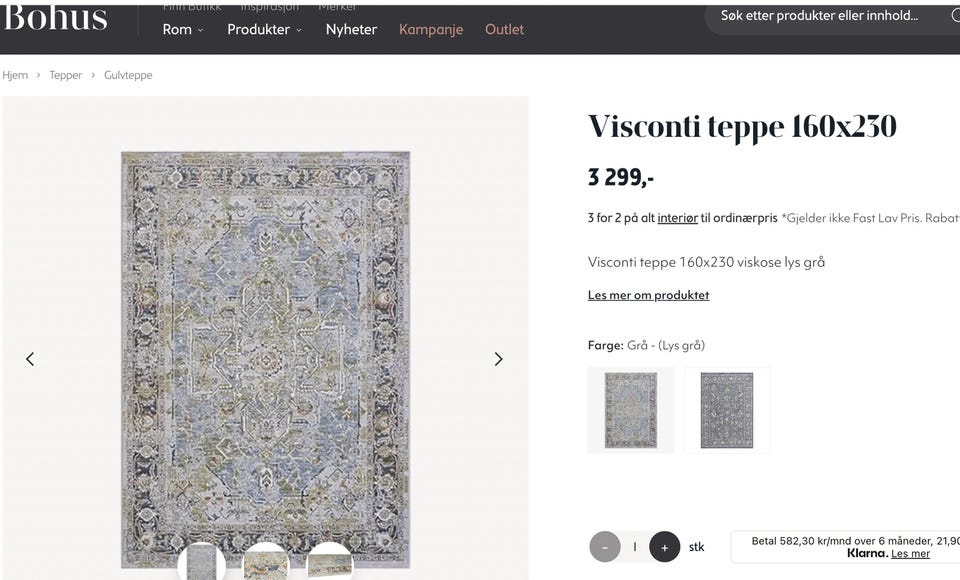Expand the Produkter dropdown menu

(264, 29)
